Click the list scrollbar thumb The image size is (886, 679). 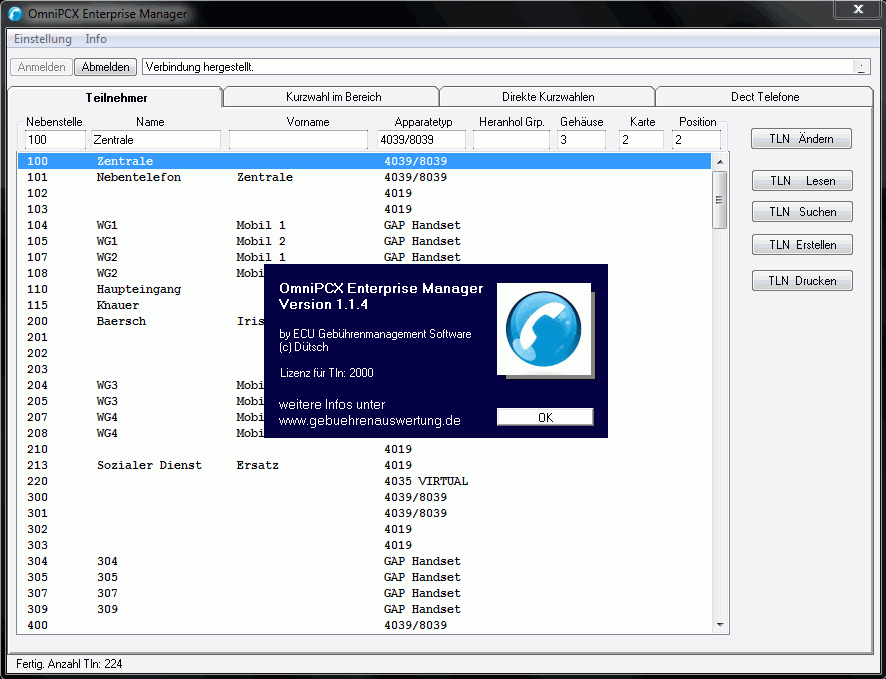tap(720, 200)
